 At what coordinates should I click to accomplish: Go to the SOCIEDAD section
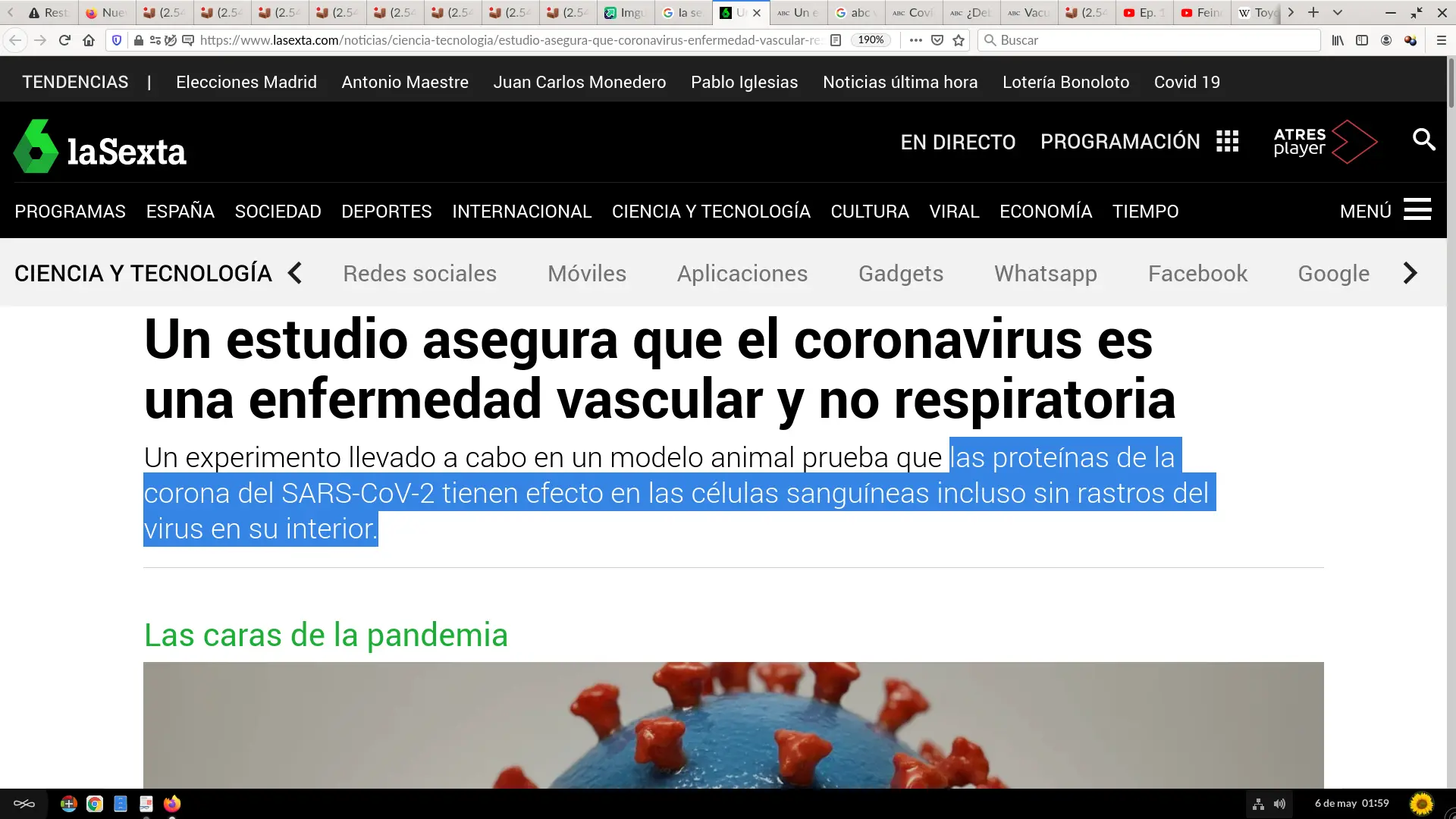(278, 212)
